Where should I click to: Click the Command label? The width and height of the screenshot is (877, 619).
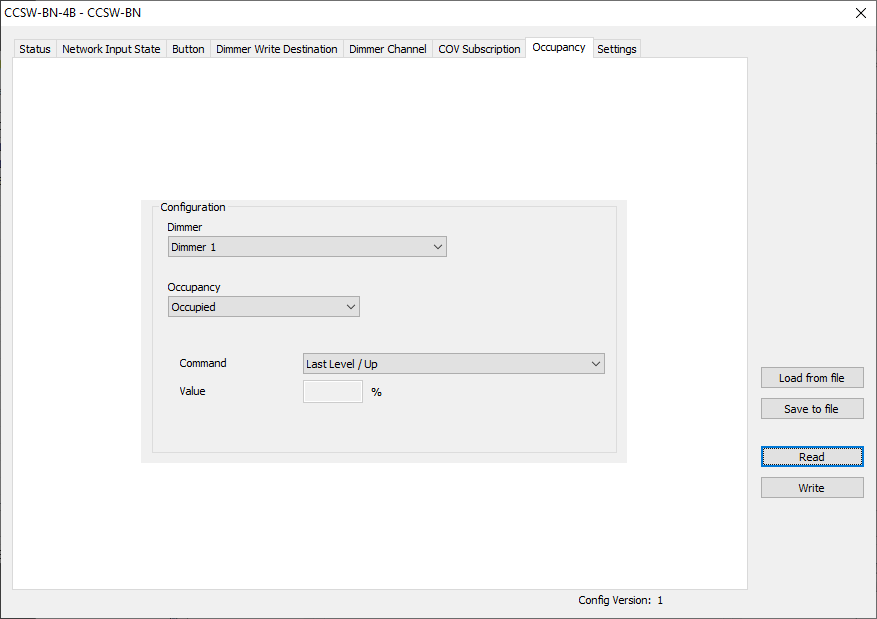tap(203, 363)
